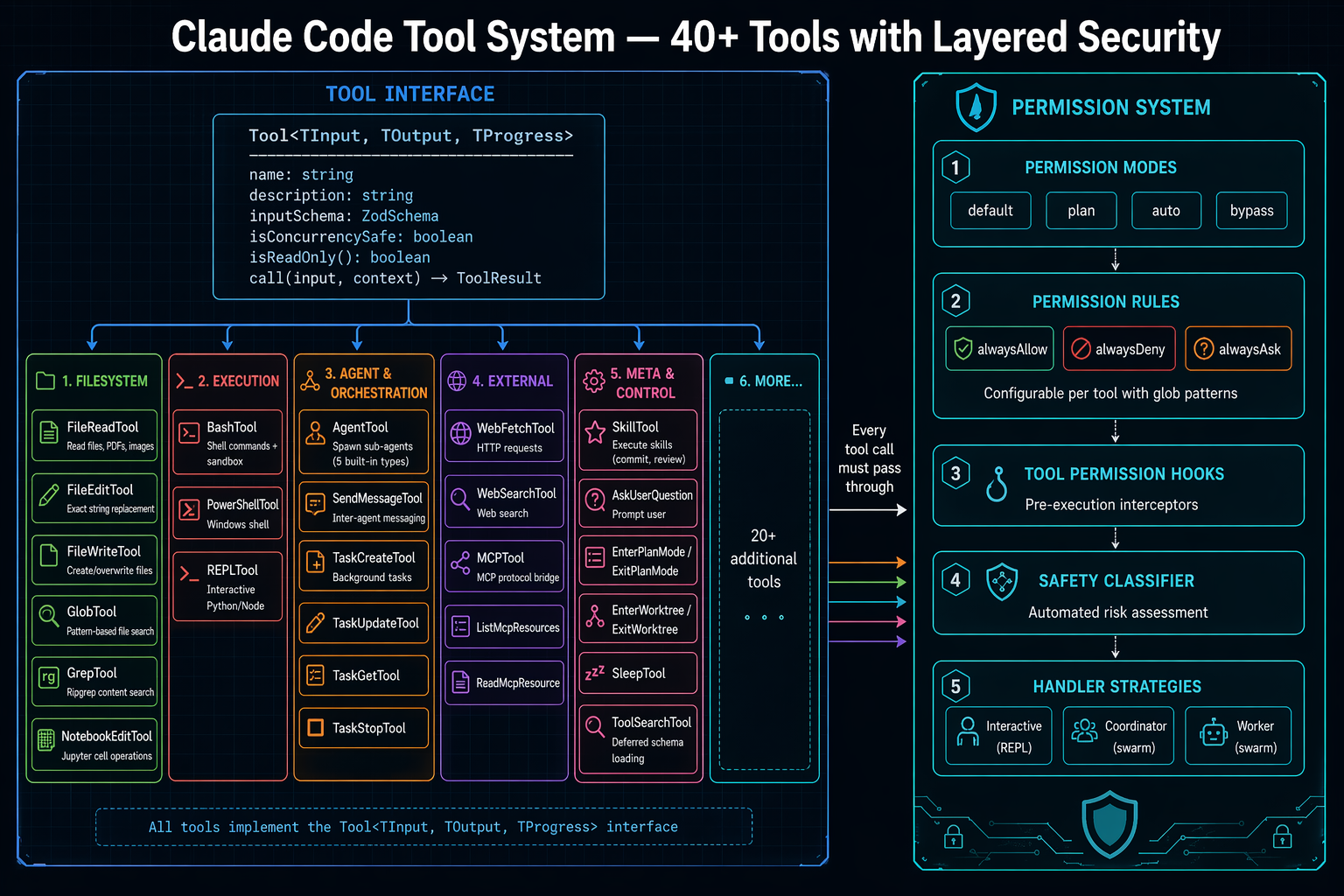
Task: Click the 4. EXTERNAL heading
Action: tap(513, 381)
